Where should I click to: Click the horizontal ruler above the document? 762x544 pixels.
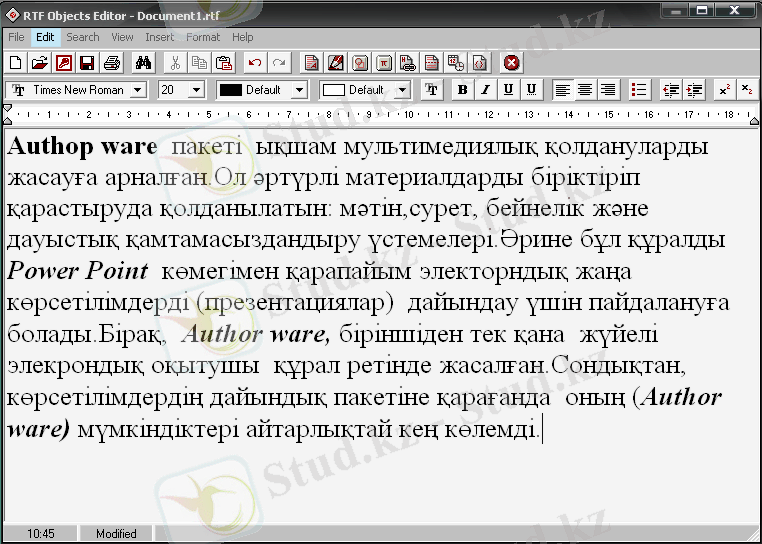(x=380, y=114)
